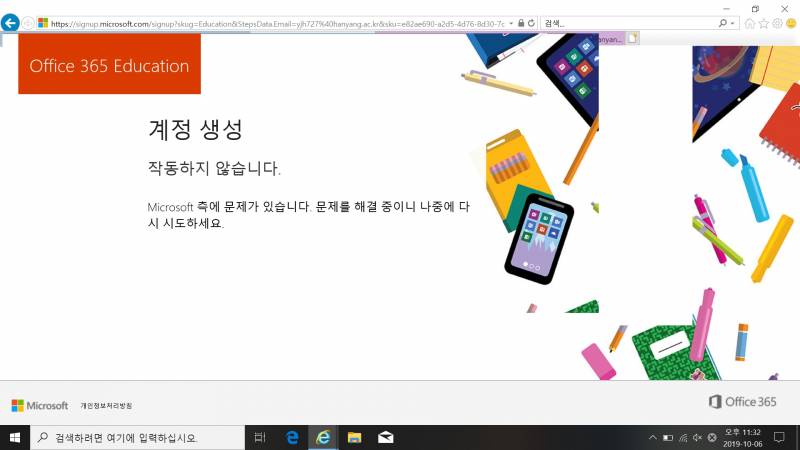Open File Explorer from the taskbar
Screen dimensions: 800x450
(x=354, y=437)
